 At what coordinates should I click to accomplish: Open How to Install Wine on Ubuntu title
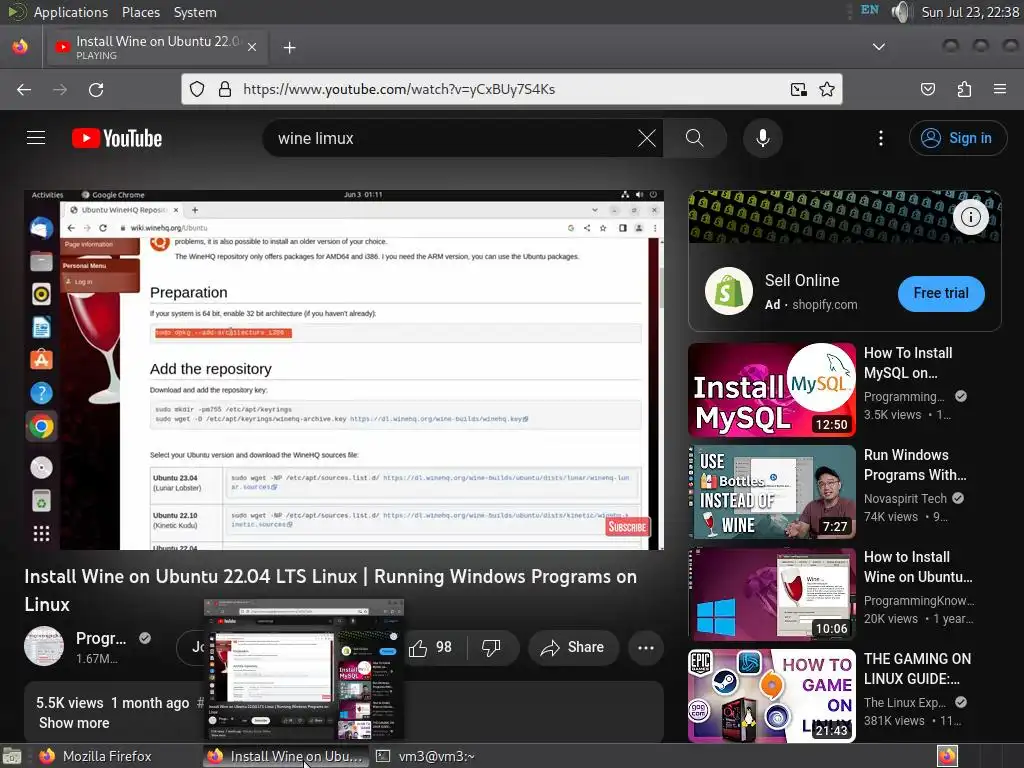(918, 566)
